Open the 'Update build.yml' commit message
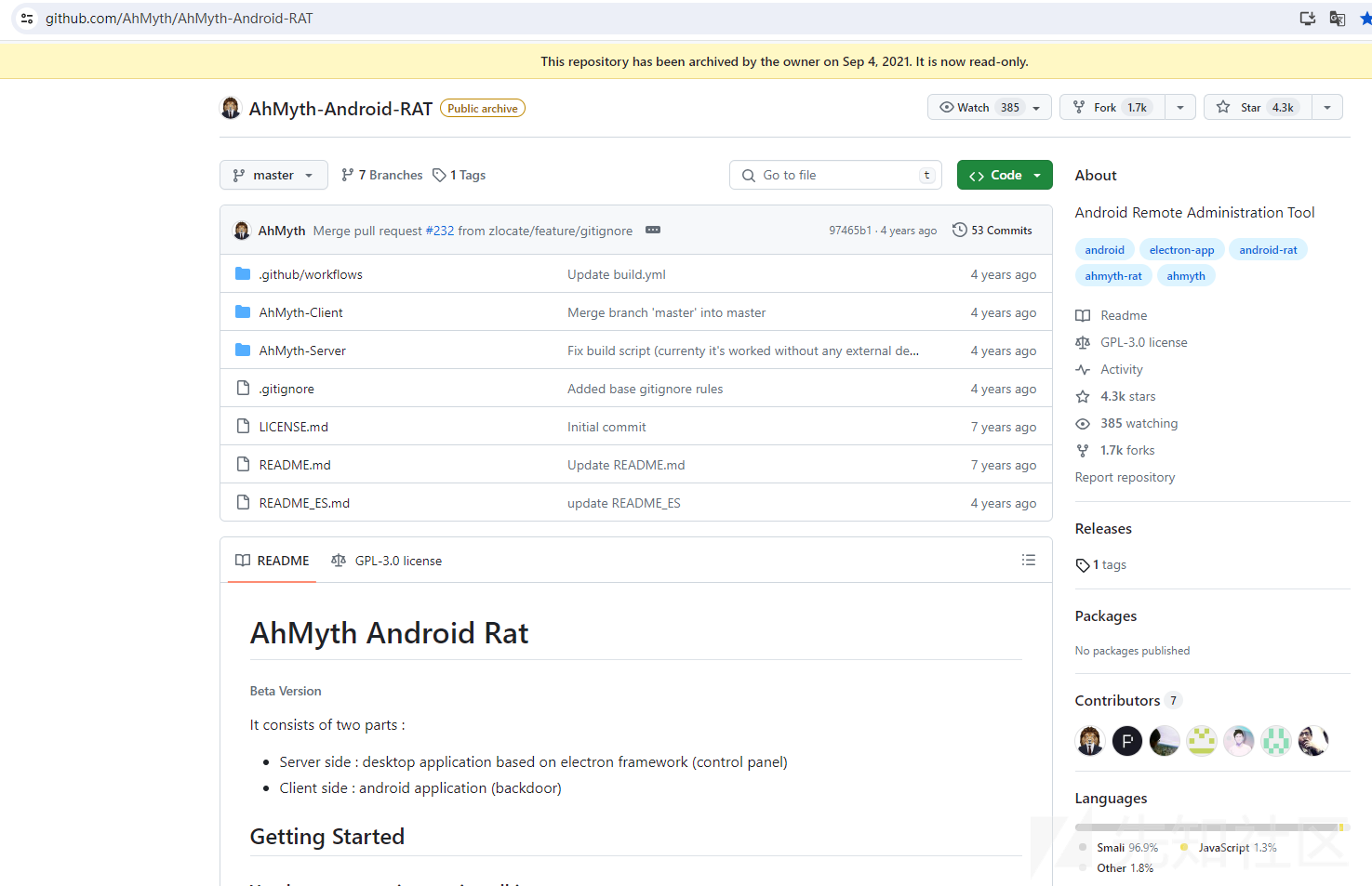Screen dimensions: 1372x886 pyautogui.click(x=617, y=274)
